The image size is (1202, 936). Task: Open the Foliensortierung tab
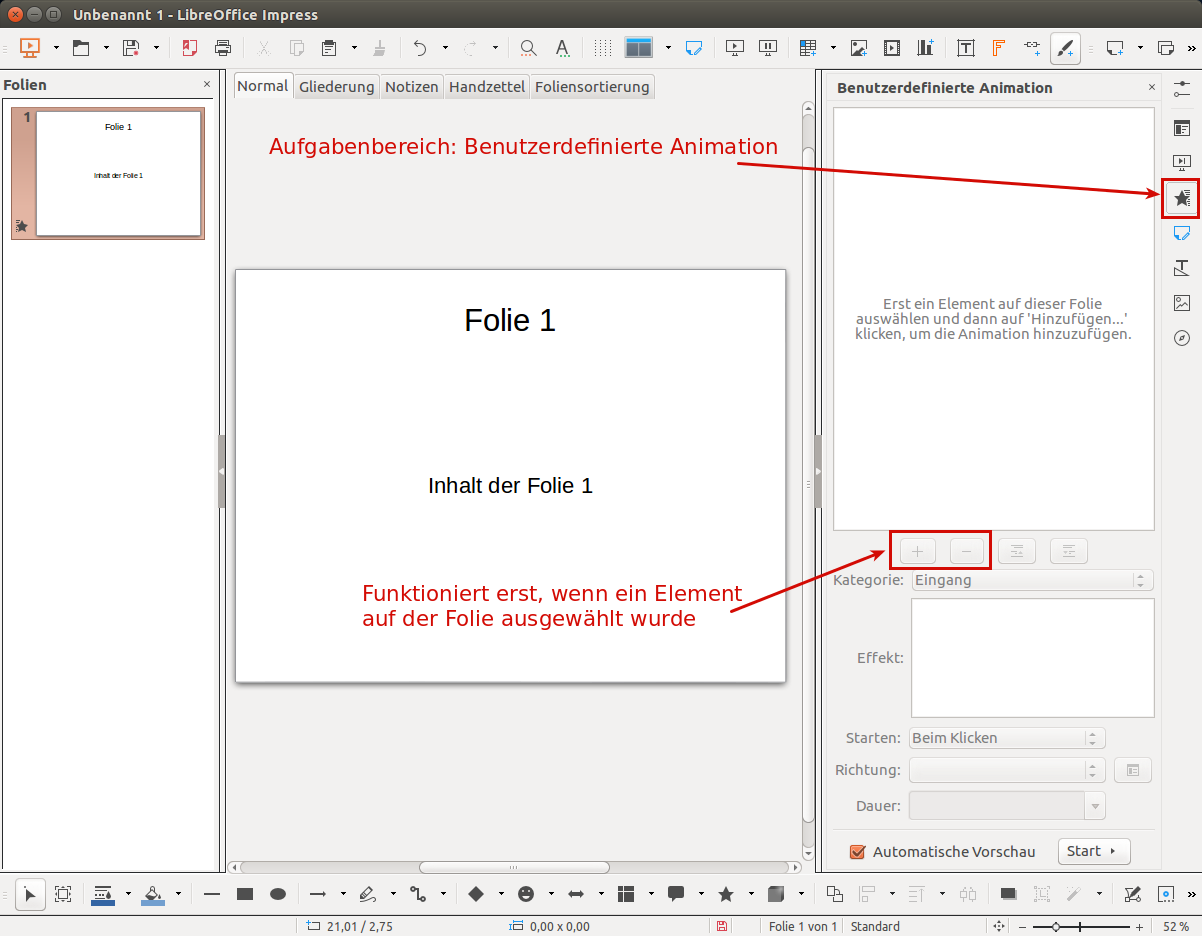click(x=592, y=87)
